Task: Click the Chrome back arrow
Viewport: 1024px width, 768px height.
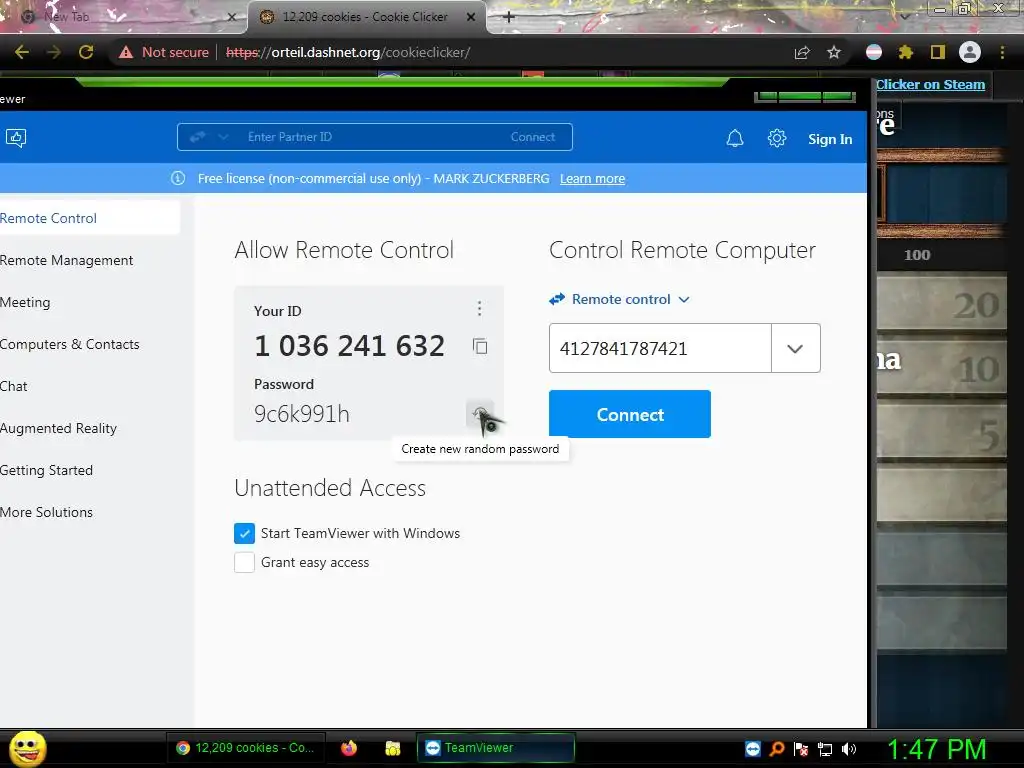Action: (22, 52)
